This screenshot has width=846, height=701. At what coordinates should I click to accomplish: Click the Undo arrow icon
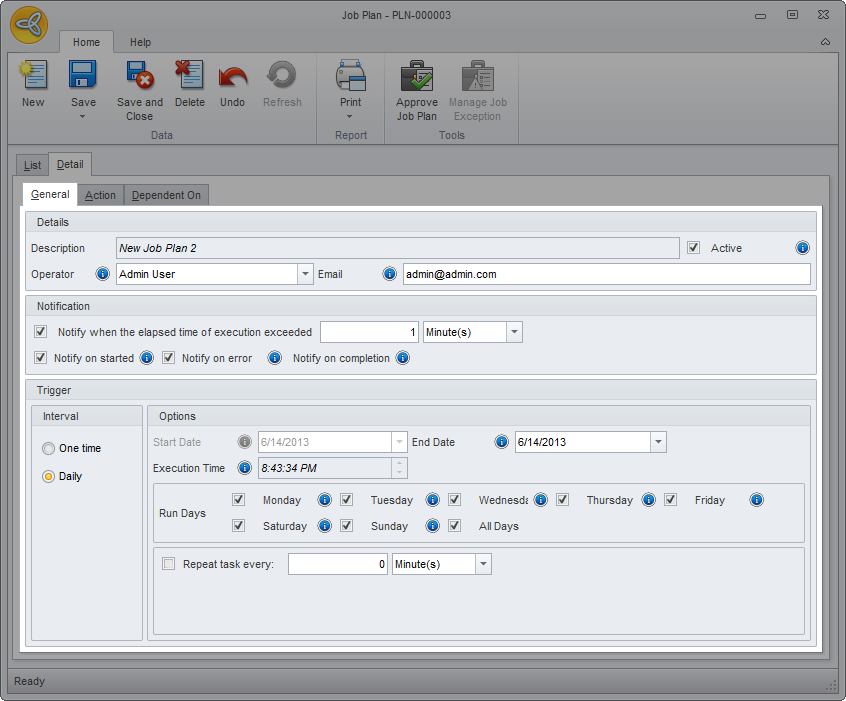point(233,77)
